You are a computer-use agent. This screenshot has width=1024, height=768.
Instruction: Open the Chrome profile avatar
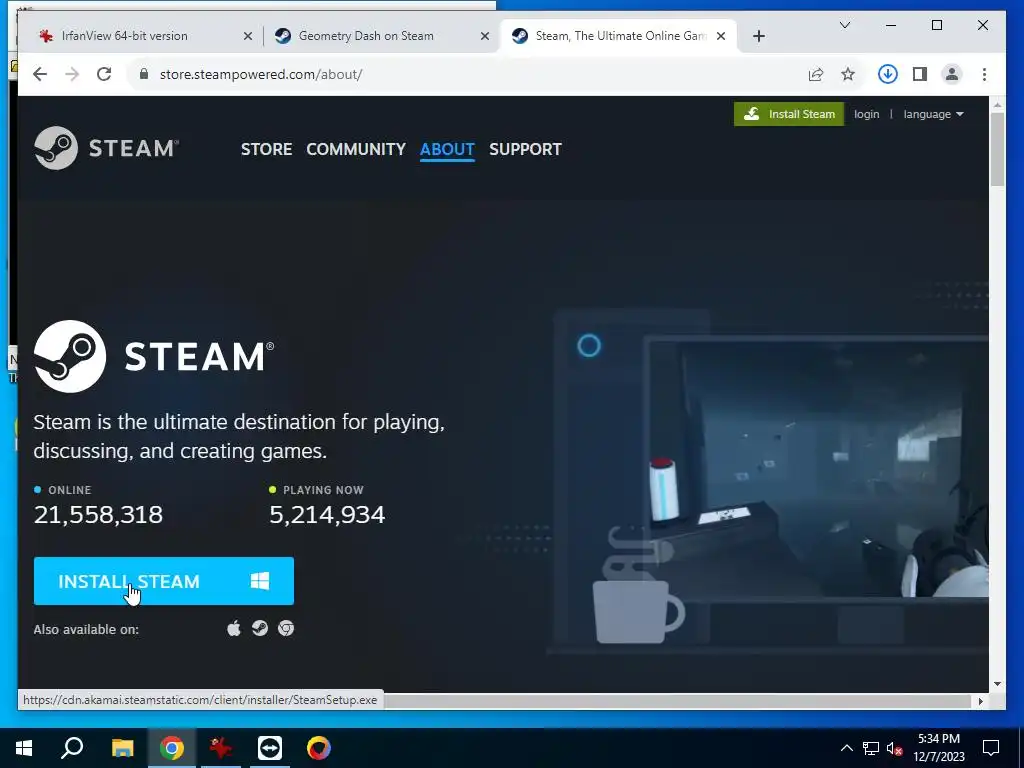pyautogui.click(x=952, y=74)
